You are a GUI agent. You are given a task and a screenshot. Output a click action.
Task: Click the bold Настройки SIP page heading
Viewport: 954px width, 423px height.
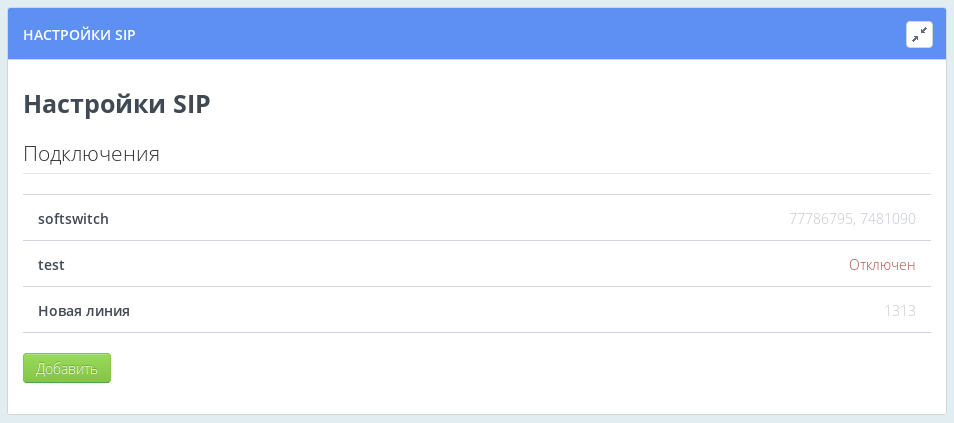click(116, 104)
